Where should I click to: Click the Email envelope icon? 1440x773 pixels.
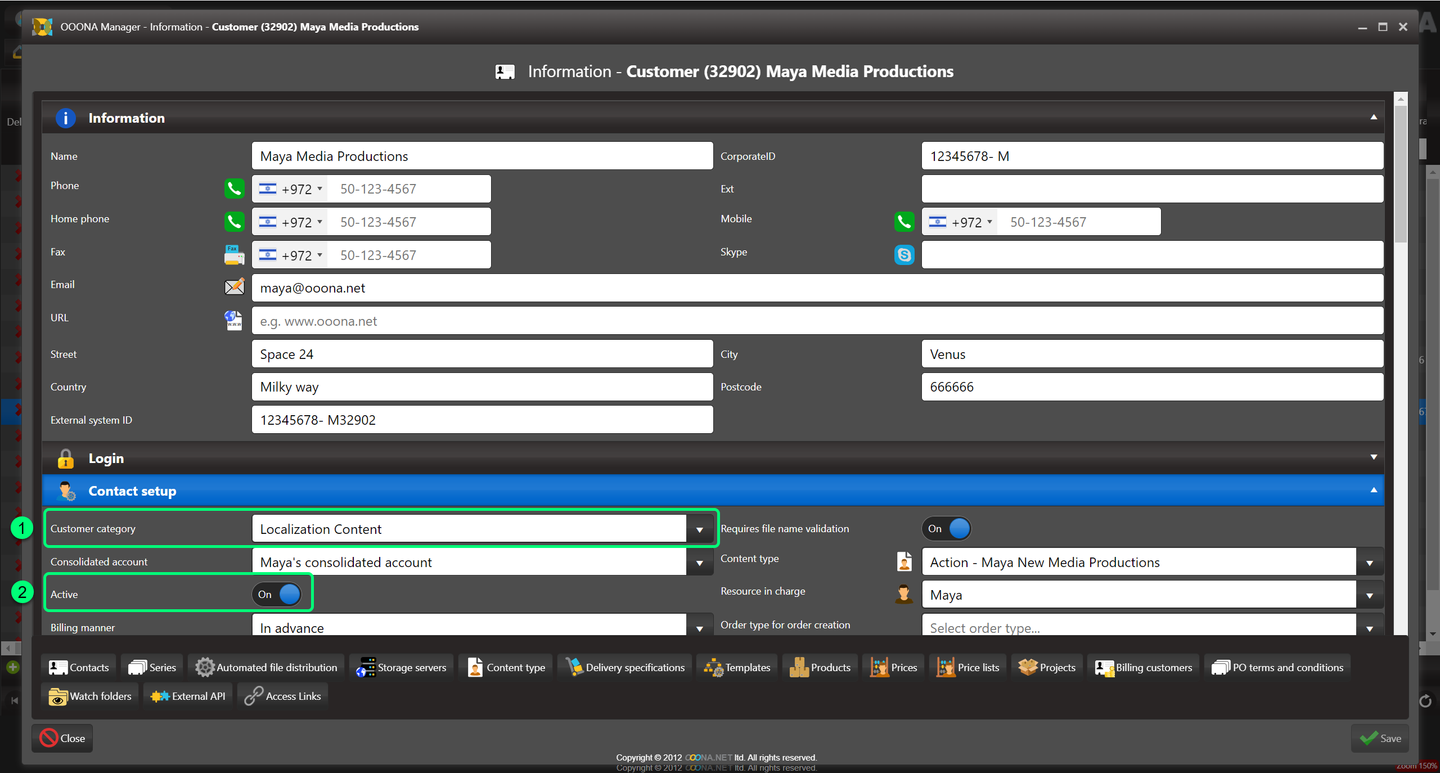tap(234, 288)
